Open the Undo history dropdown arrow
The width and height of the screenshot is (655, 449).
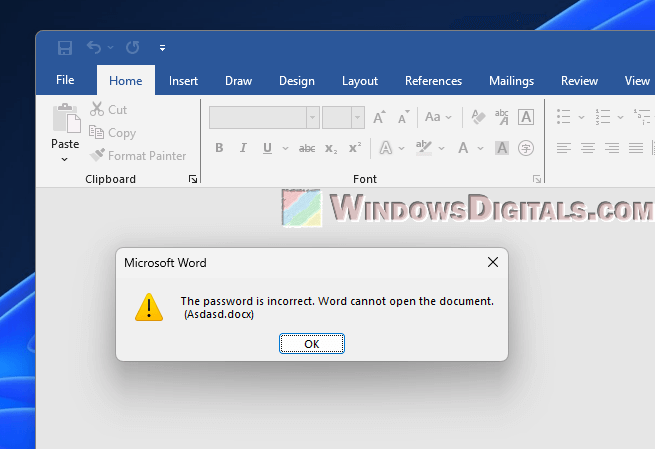pos(110,48)
